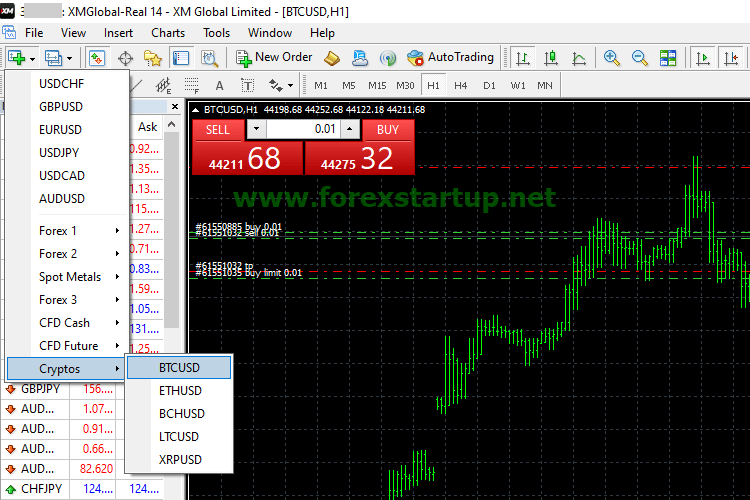Open the Strategy Tester magnifier icon
750x500 pixels.
tap(209, 58)
